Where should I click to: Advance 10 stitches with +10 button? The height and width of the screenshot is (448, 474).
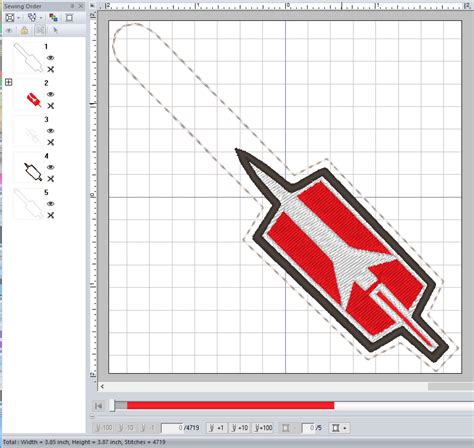[240, 428]
